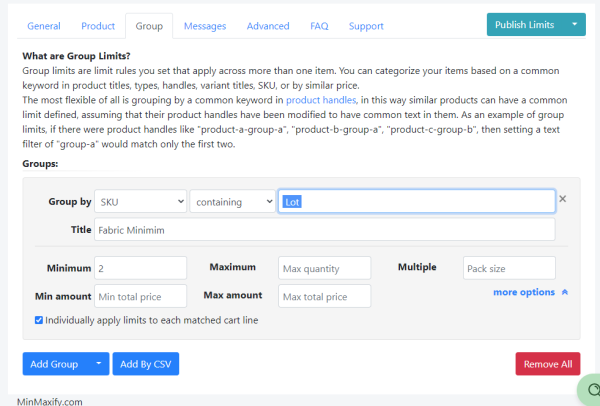This screenshot has width=600, height=406.
Task: Open the Product tab
Action: pos(98,26)
